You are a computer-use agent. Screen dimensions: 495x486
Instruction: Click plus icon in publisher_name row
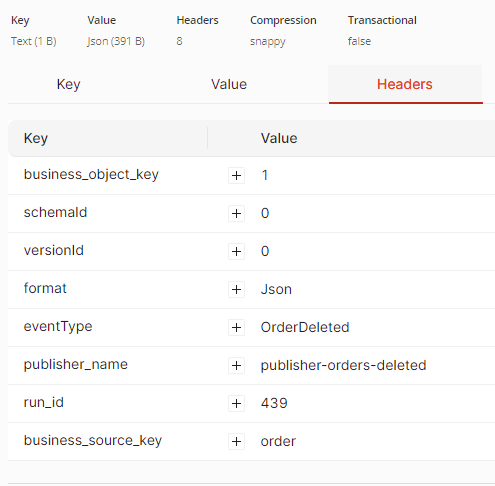point(236,365)
